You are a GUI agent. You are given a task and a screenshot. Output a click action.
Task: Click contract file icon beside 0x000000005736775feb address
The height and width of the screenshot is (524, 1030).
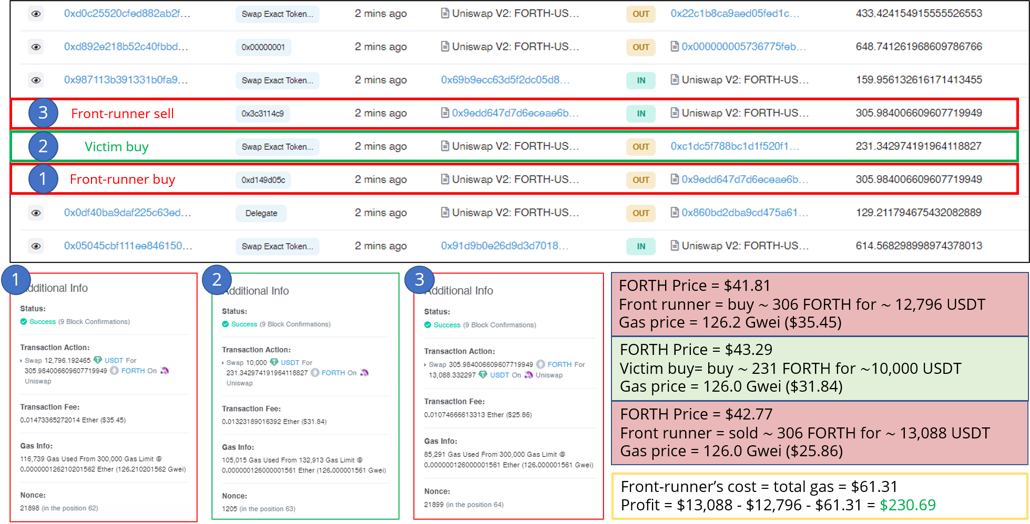pyautogui.click(x=675, y=47)
